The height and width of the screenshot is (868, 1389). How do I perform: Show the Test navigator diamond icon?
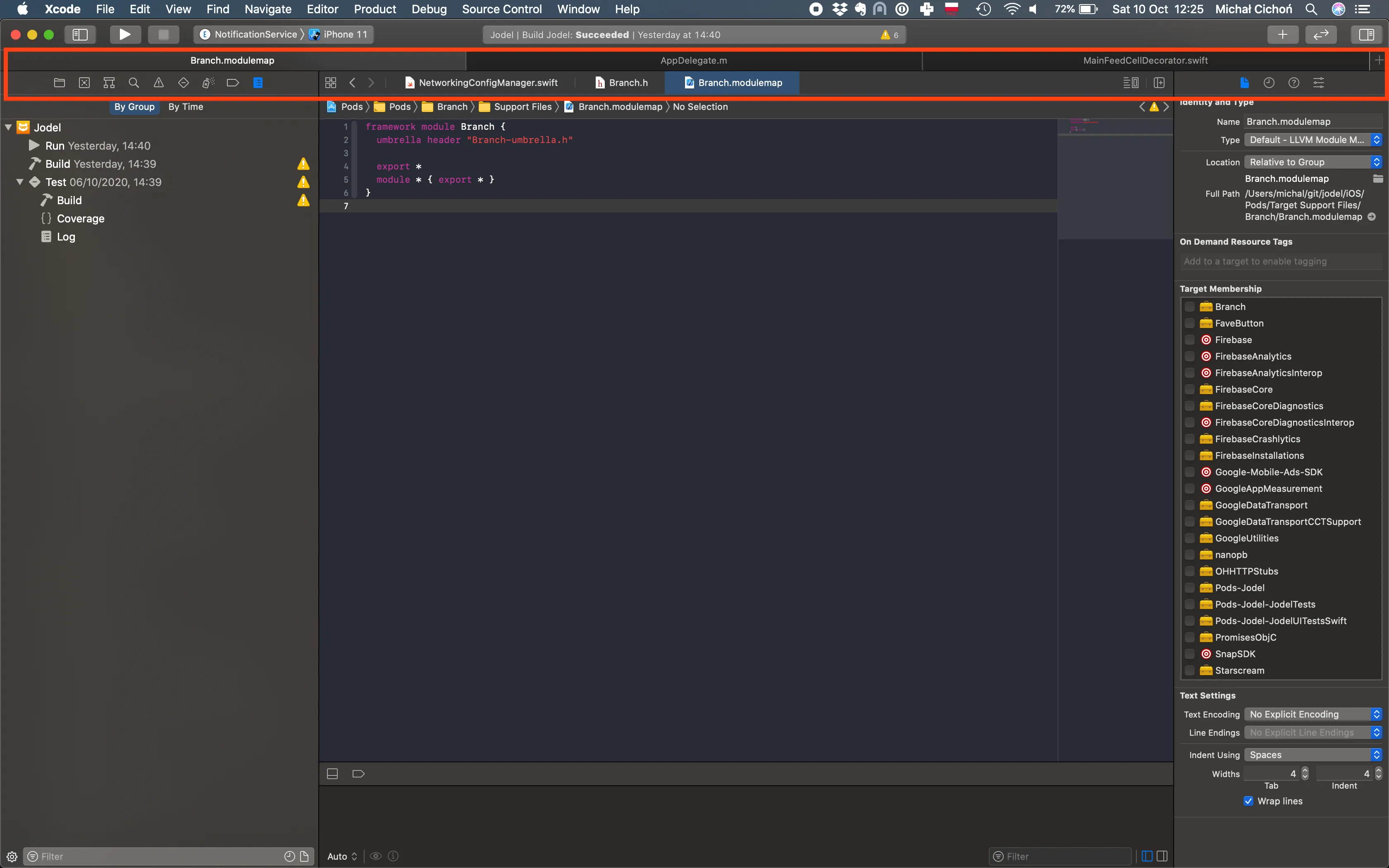pos(183,83)
